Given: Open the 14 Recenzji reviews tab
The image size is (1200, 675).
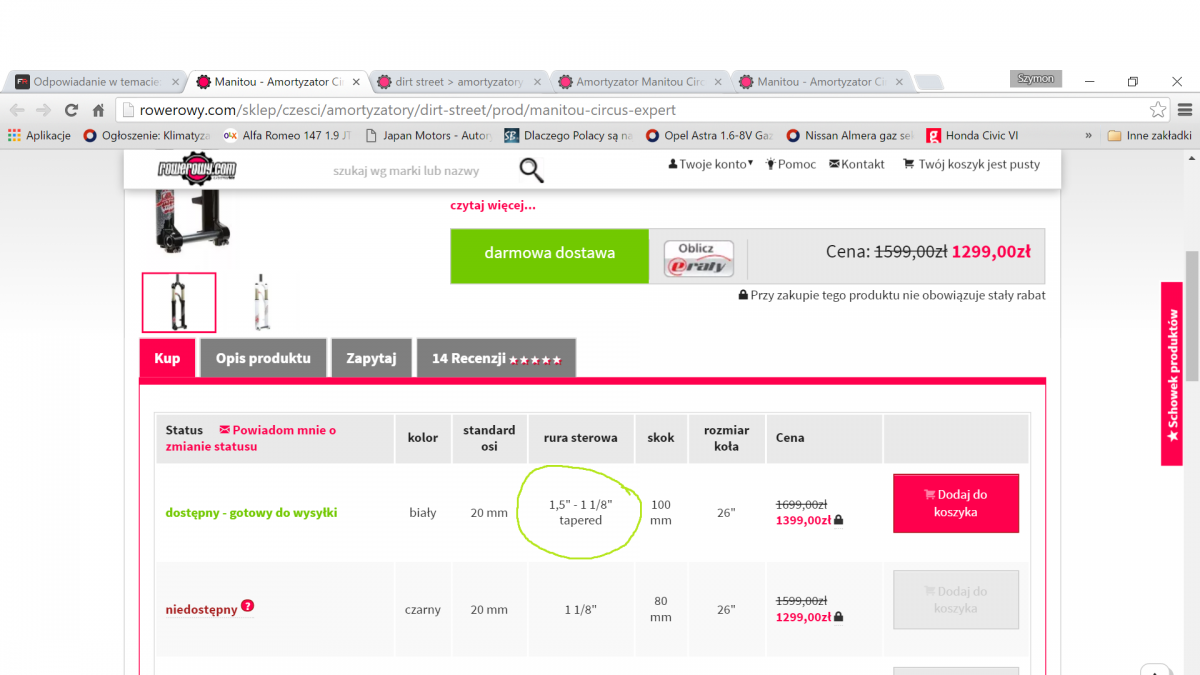Looking at the screenshot, I should point(496,358).
